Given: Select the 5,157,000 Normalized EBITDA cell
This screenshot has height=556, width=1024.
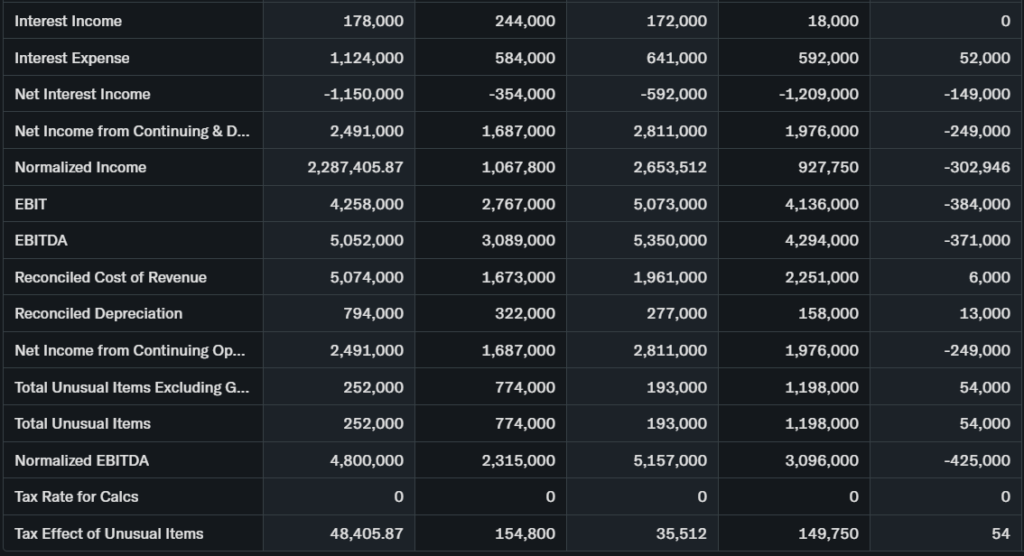Looking at the screenshot, I should tap(669, 460).
